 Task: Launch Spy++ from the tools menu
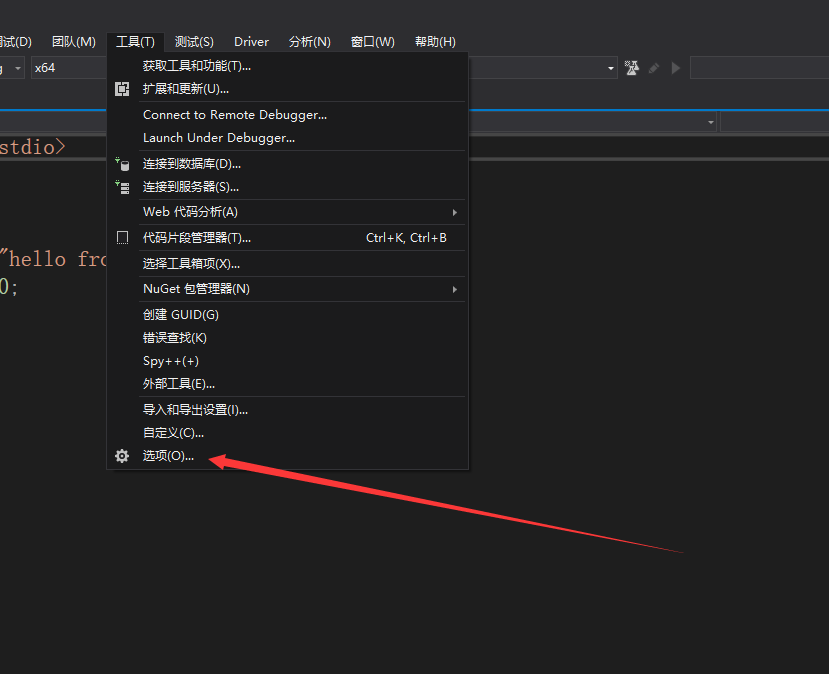pyautogui.click(x=171, y=361)
